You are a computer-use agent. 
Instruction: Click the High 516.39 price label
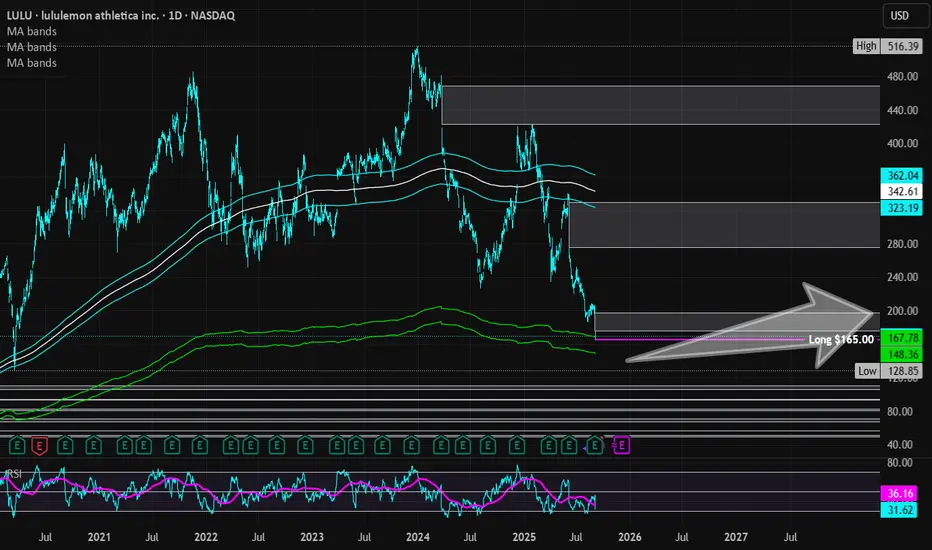[903, 46]
